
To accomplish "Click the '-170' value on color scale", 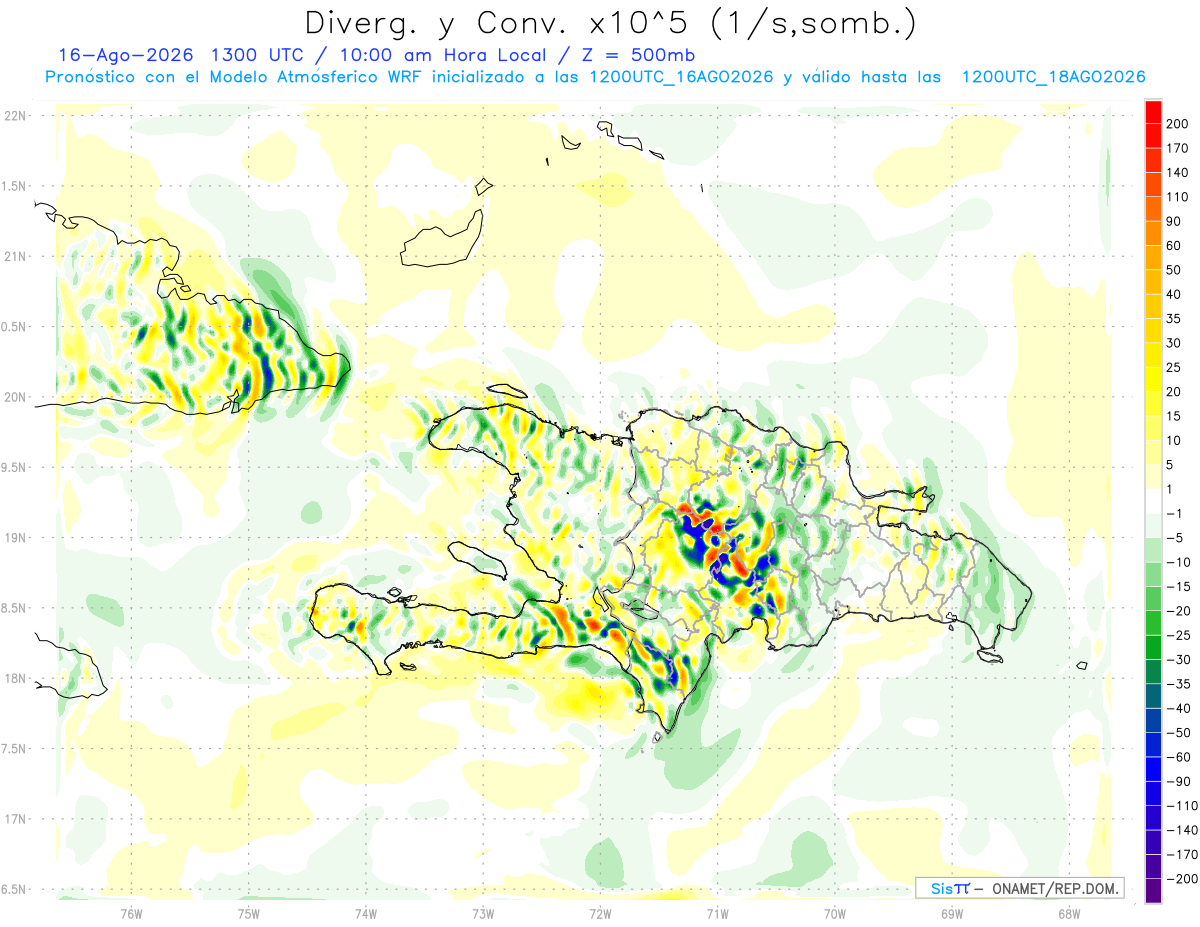I will [x=1181, y=854].
